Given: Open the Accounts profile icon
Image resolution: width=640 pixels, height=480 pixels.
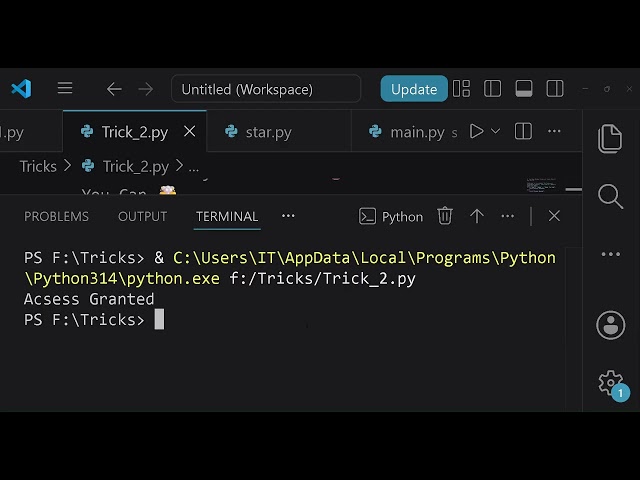Looking at the screenshot, I should tap(611, 325).
